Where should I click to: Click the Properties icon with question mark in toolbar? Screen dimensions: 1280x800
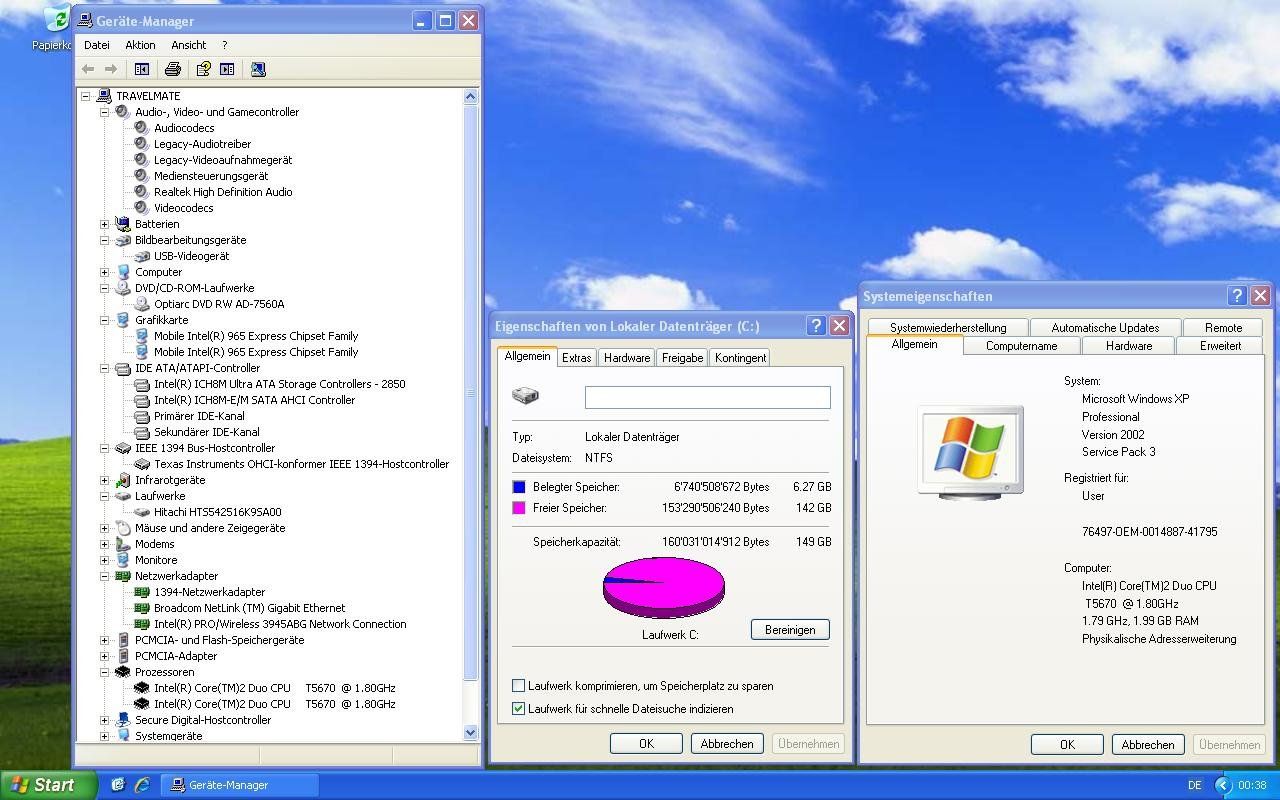203,69
